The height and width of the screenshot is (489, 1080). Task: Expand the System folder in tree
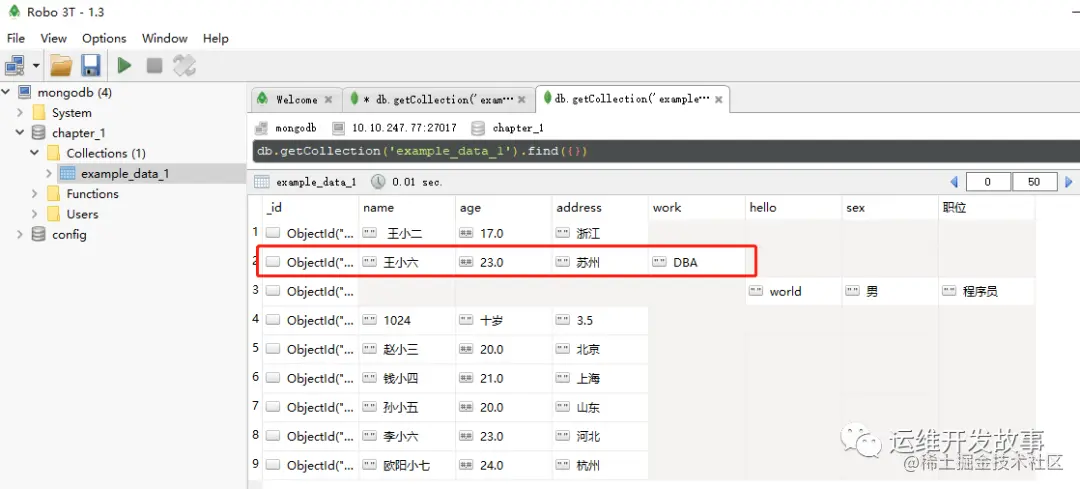(x=20, y=113)
